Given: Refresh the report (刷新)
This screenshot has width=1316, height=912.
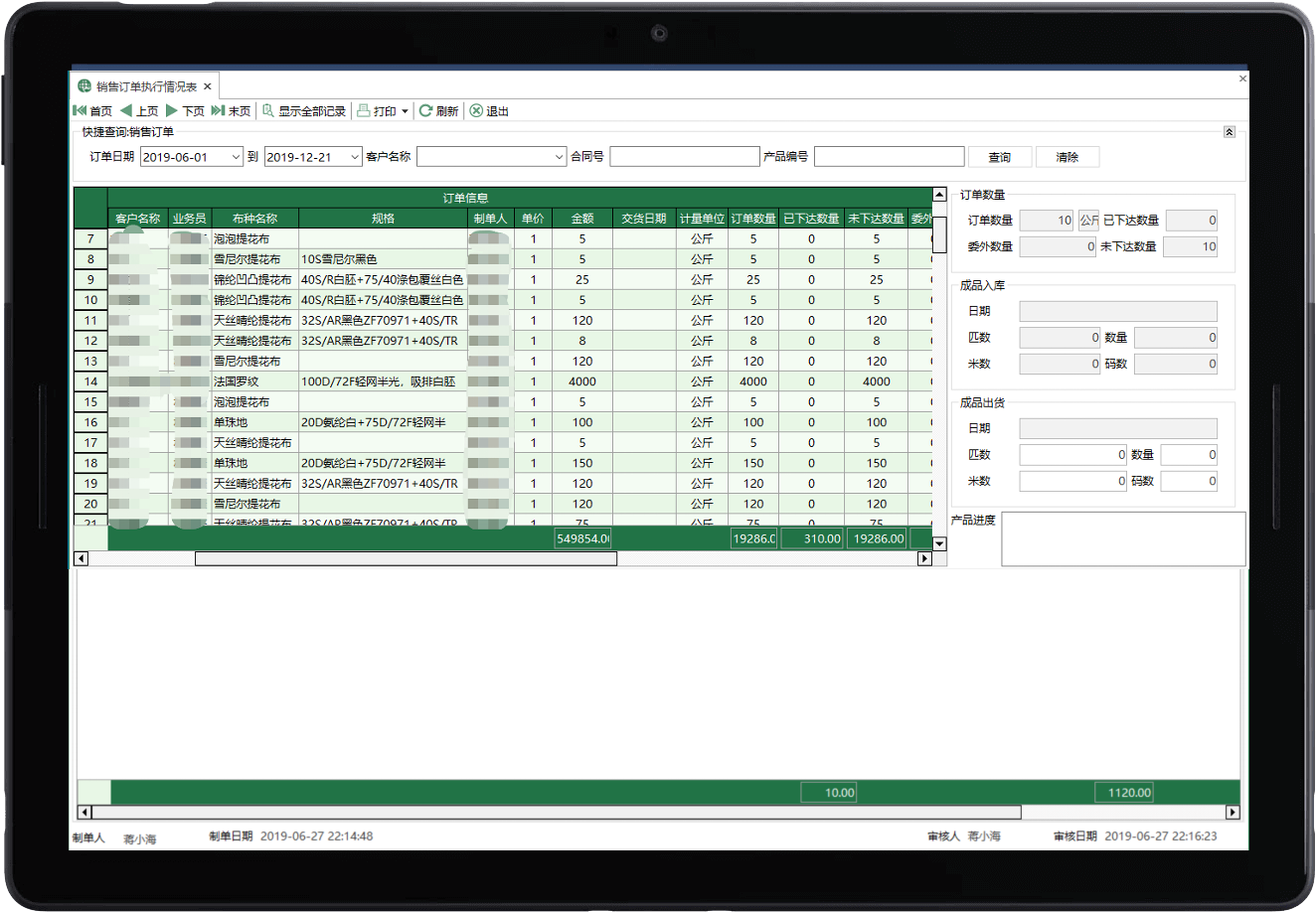Looking at the screenshot, I should [x=438, y=110].
